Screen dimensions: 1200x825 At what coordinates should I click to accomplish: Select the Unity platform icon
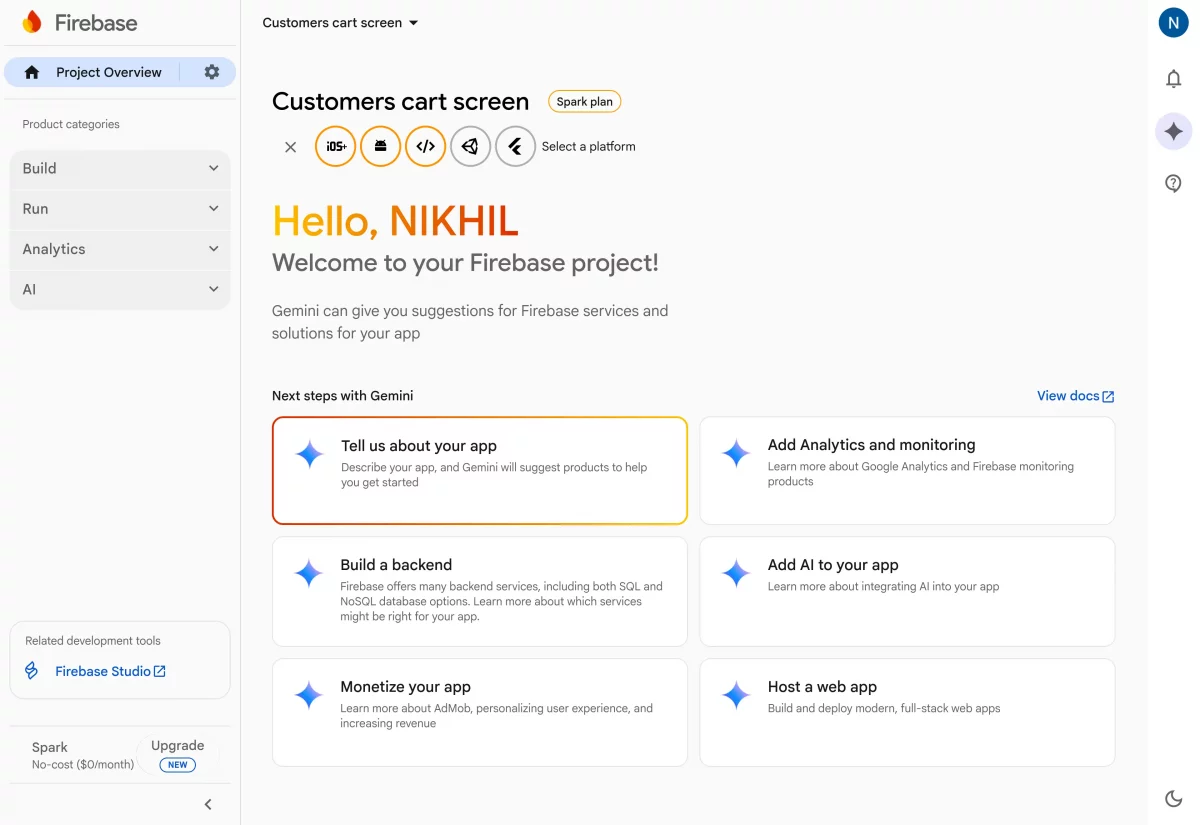point(471,146)
